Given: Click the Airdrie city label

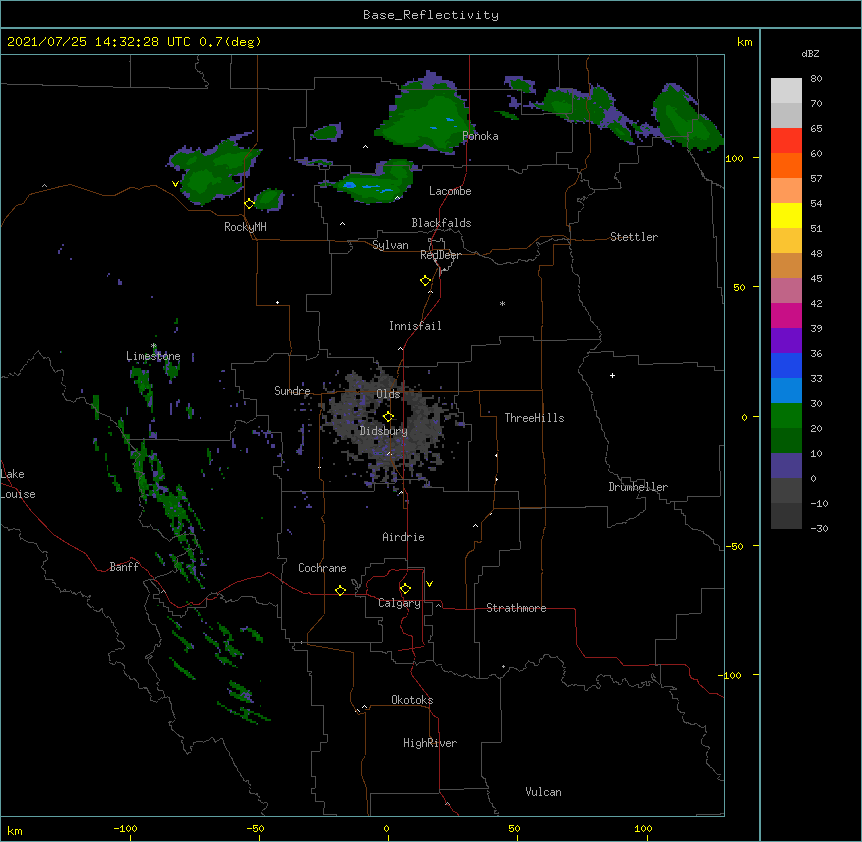Looking at the screenshot, I should [x=403, y=537].
